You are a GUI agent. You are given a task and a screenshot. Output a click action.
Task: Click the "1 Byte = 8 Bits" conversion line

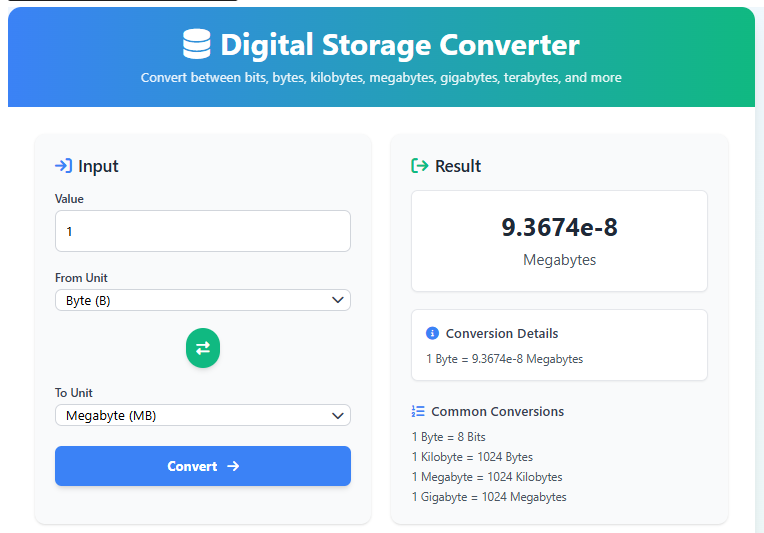click(x=448, y=437)
